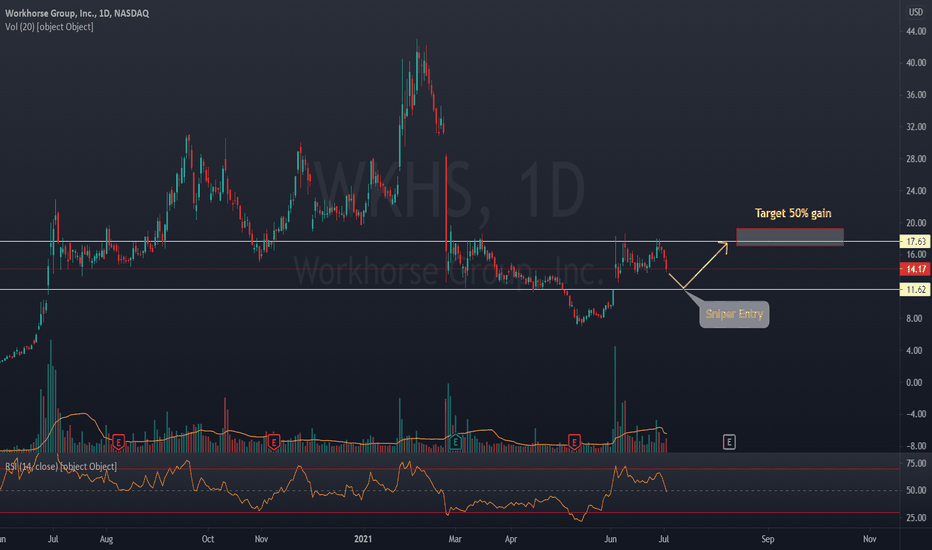932x550 pixels.
Task: Click the 44.00 price axis value
Action: point(916,31)
